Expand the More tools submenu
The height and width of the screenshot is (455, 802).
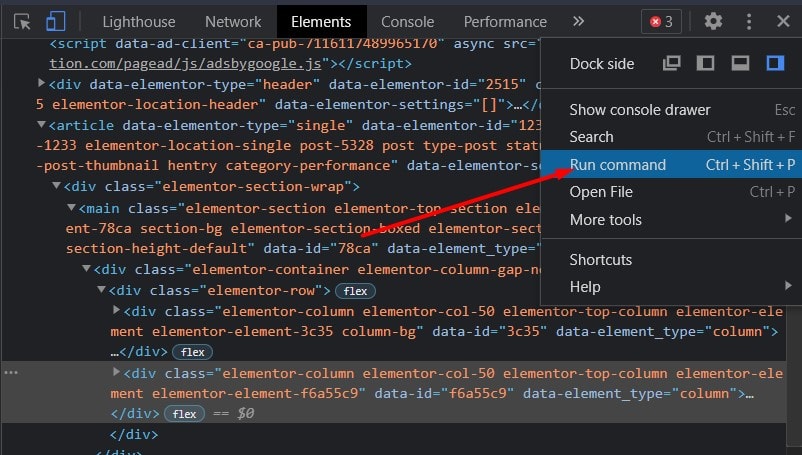[671, 220]
